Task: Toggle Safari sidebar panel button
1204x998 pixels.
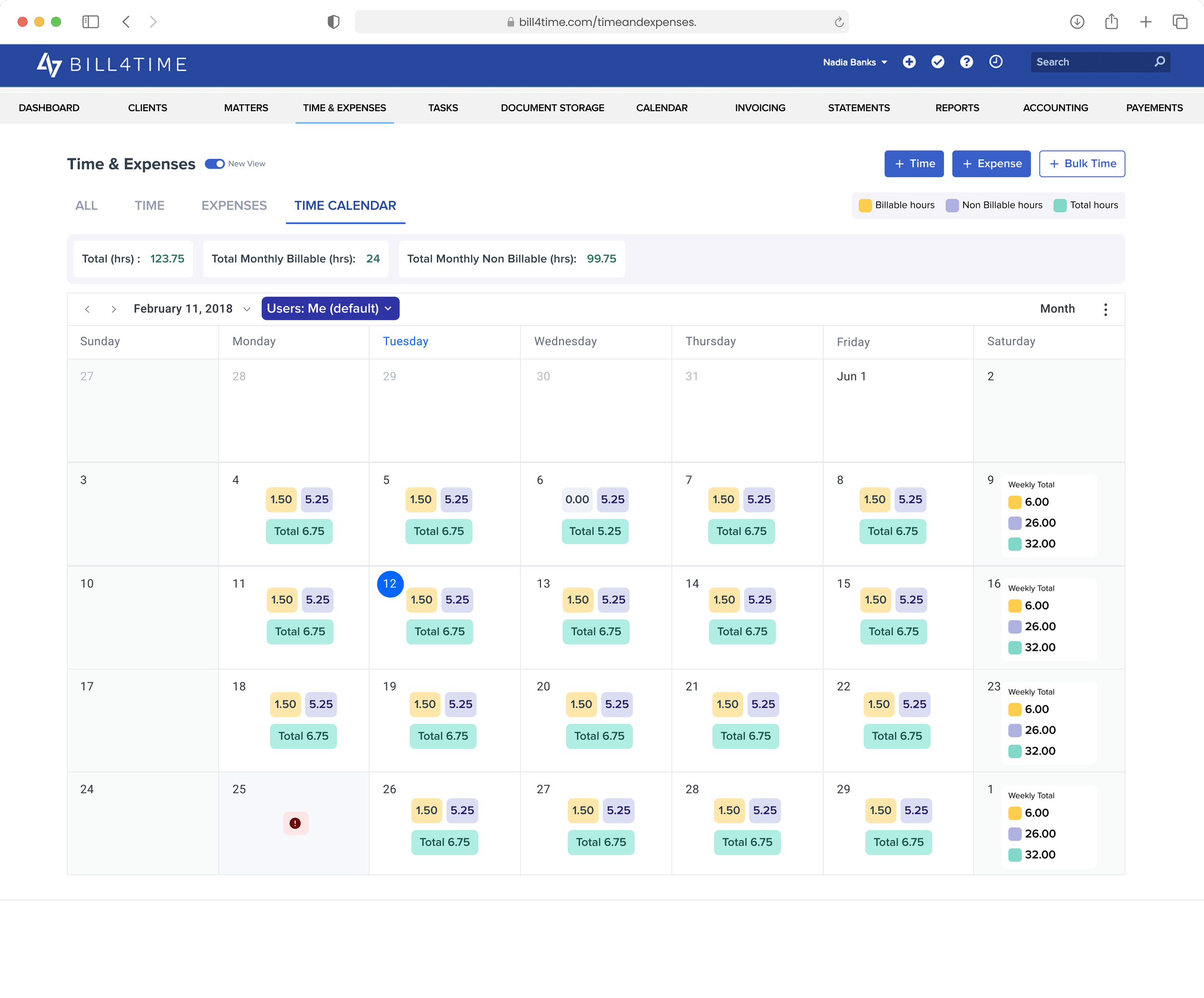Action: pos(91,22)
